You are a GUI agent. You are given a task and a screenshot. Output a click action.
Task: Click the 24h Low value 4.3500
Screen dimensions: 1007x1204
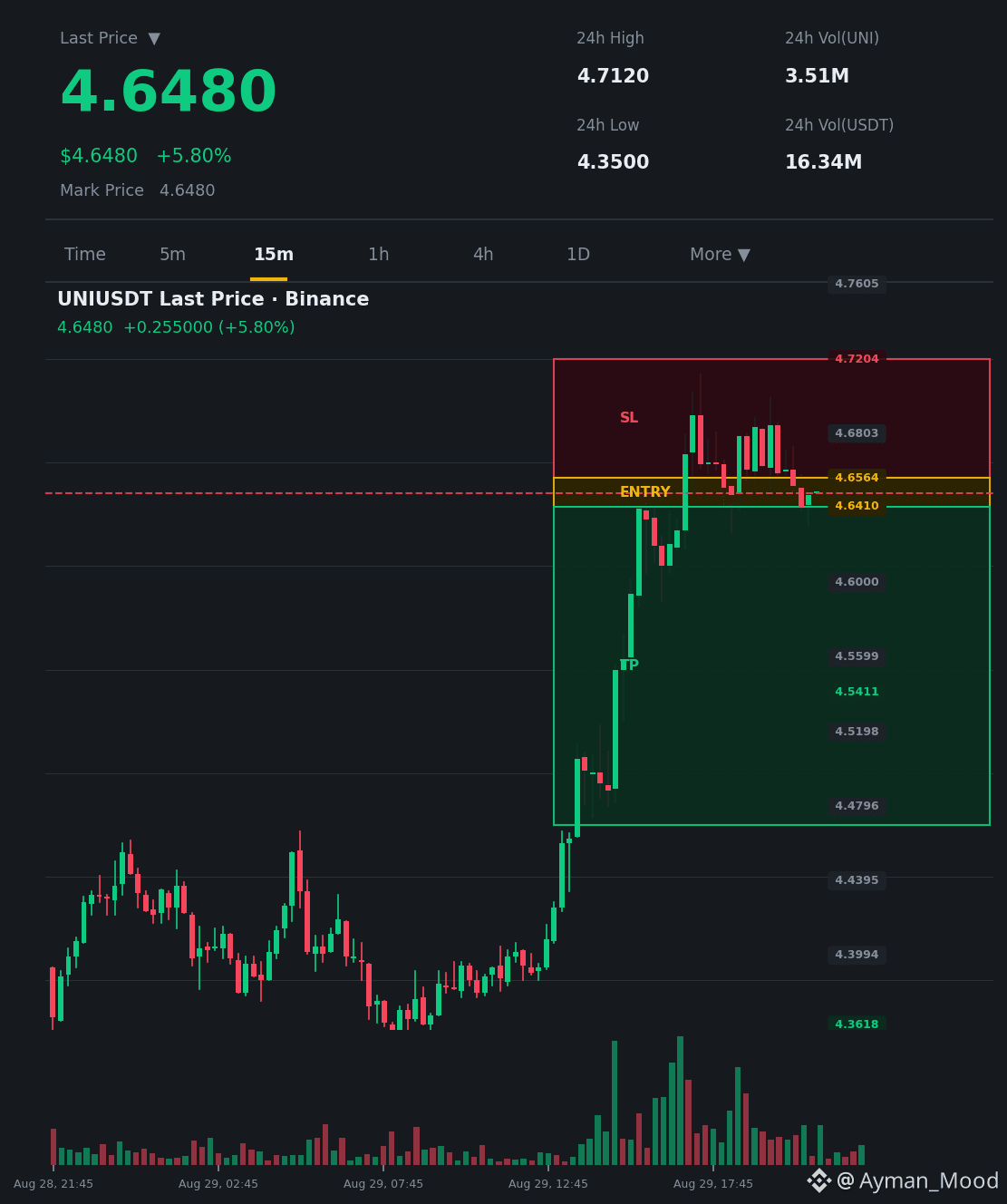613,162
